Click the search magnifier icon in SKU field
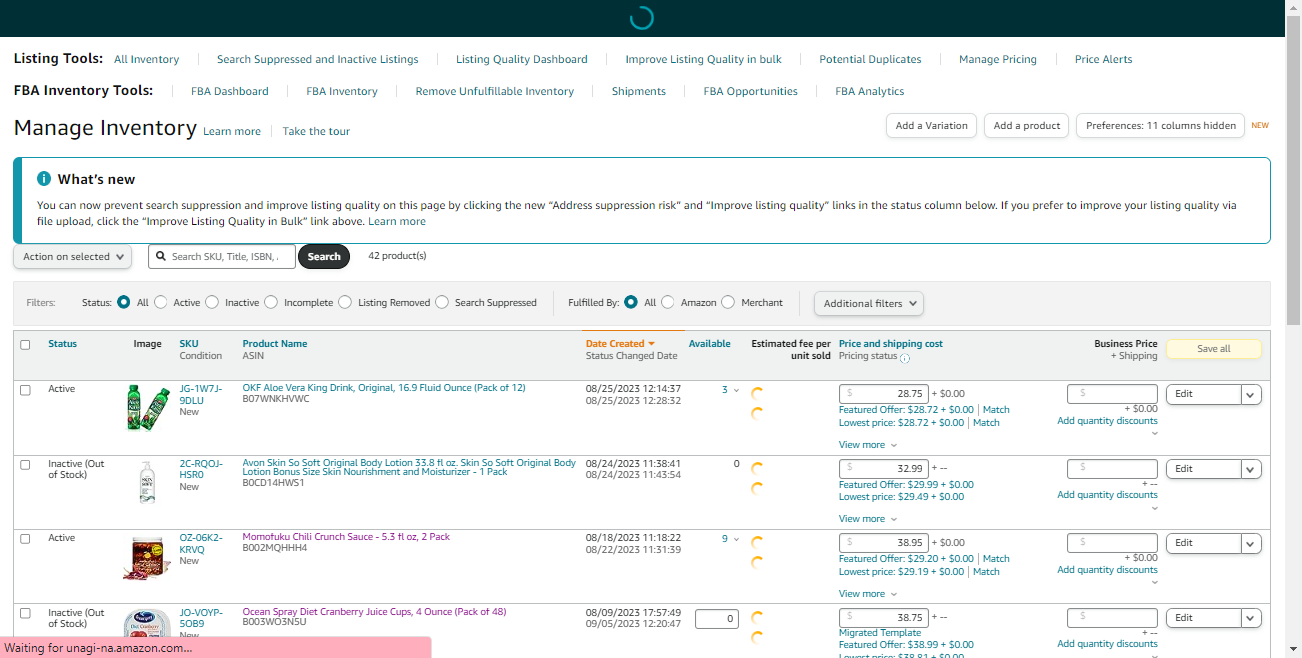 [x=160, y=257]
